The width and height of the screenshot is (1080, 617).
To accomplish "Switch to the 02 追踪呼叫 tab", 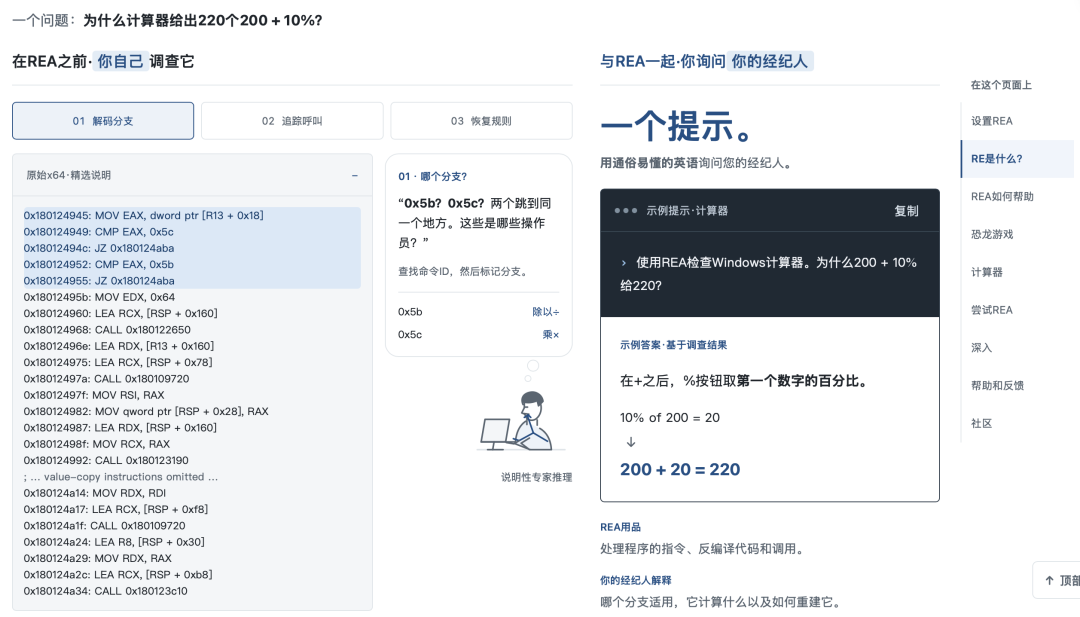I will point(292,121).
